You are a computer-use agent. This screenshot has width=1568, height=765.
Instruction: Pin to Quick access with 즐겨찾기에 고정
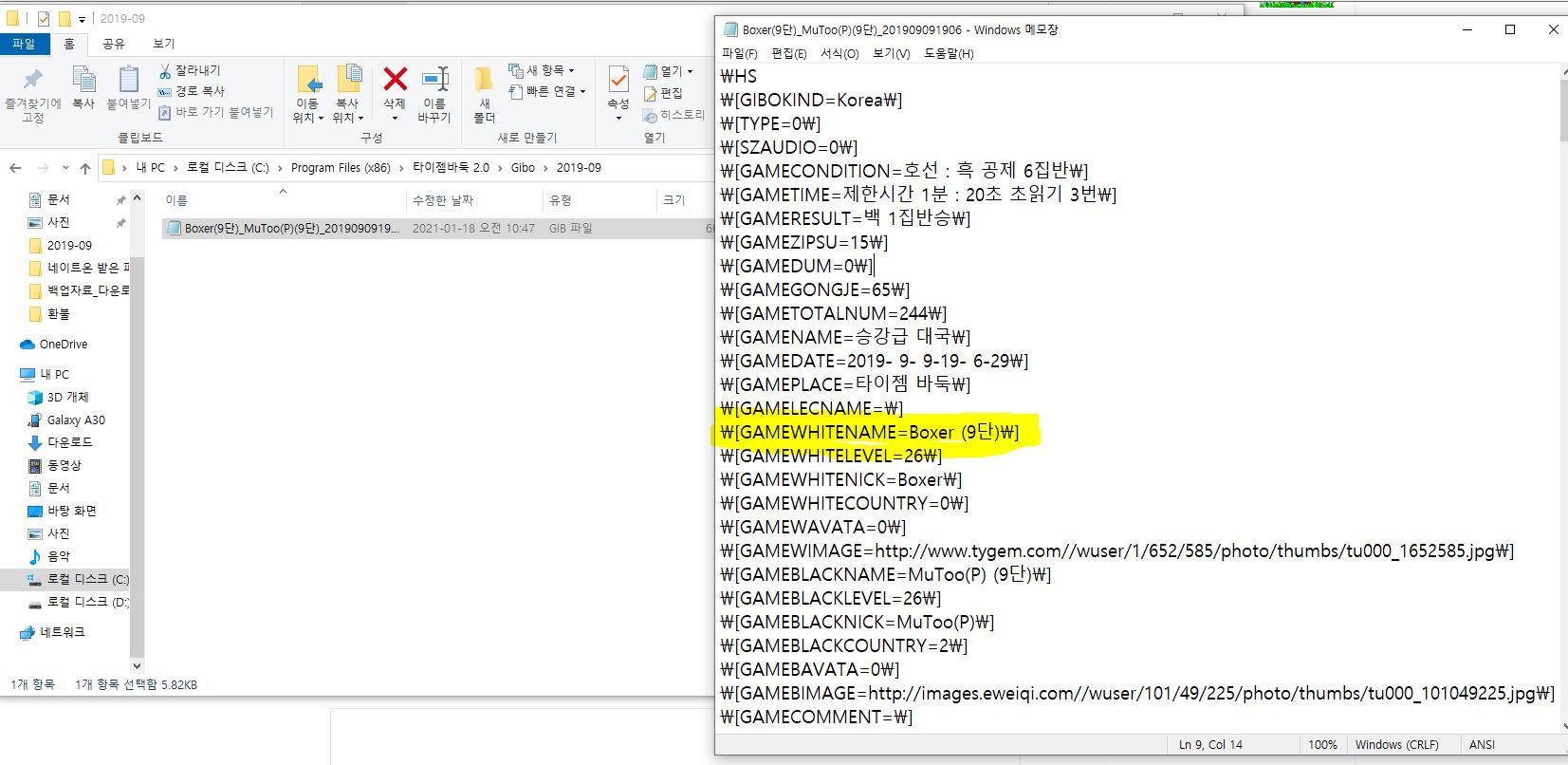tap(33, 81)
